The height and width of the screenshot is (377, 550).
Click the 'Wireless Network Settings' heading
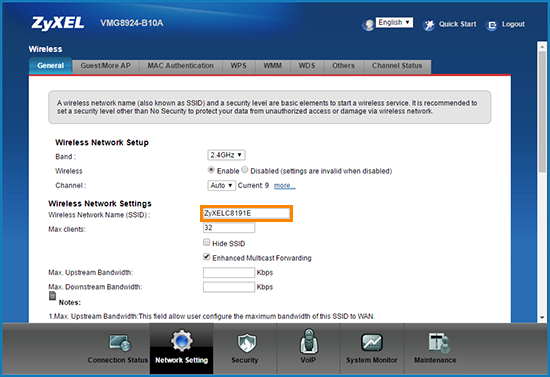click(100, 203)
